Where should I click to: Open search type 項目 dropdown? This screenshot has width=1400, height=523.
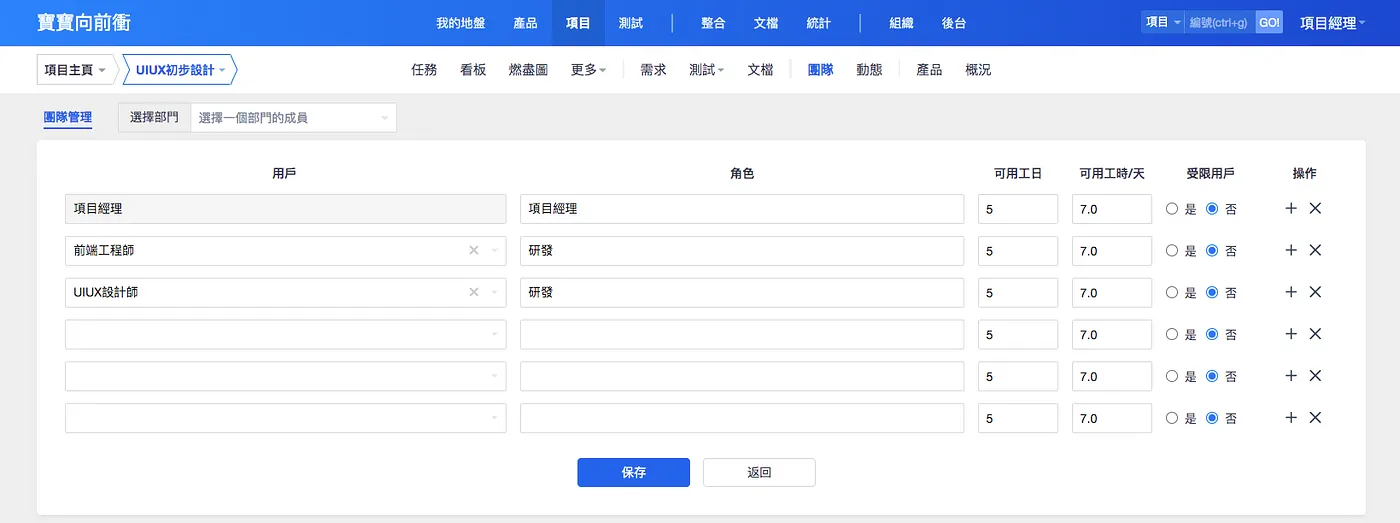click(x=1163, y=22)
